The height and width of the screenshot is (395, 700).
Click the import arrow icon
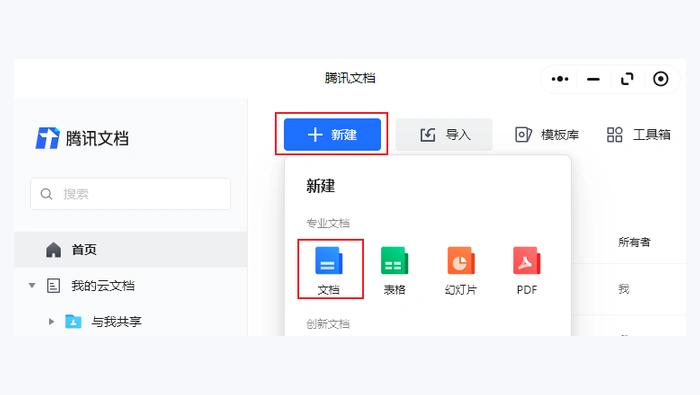(428, 134)
